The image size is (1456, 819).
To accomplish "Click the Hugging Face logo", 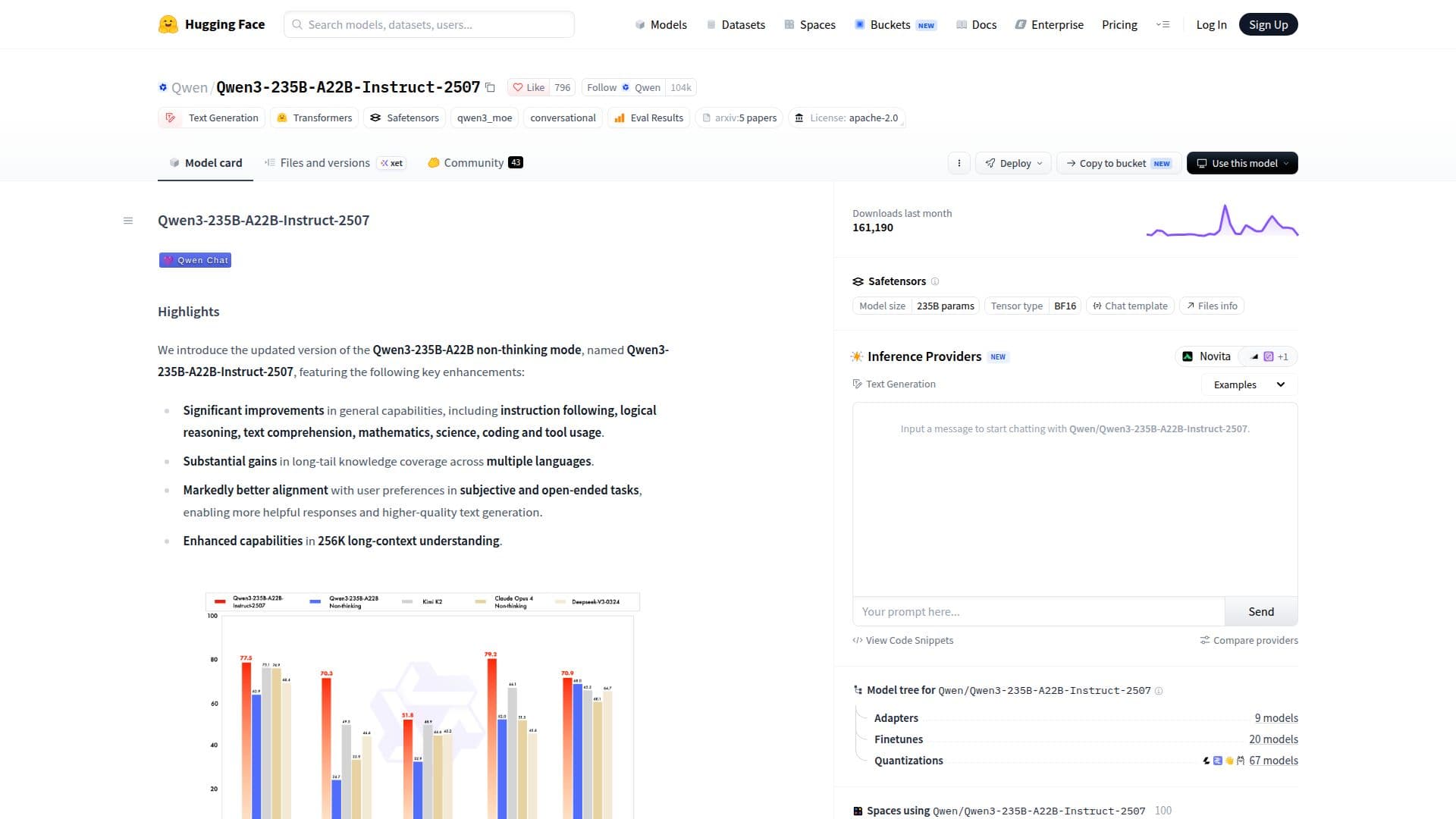I will click(212, 24).
